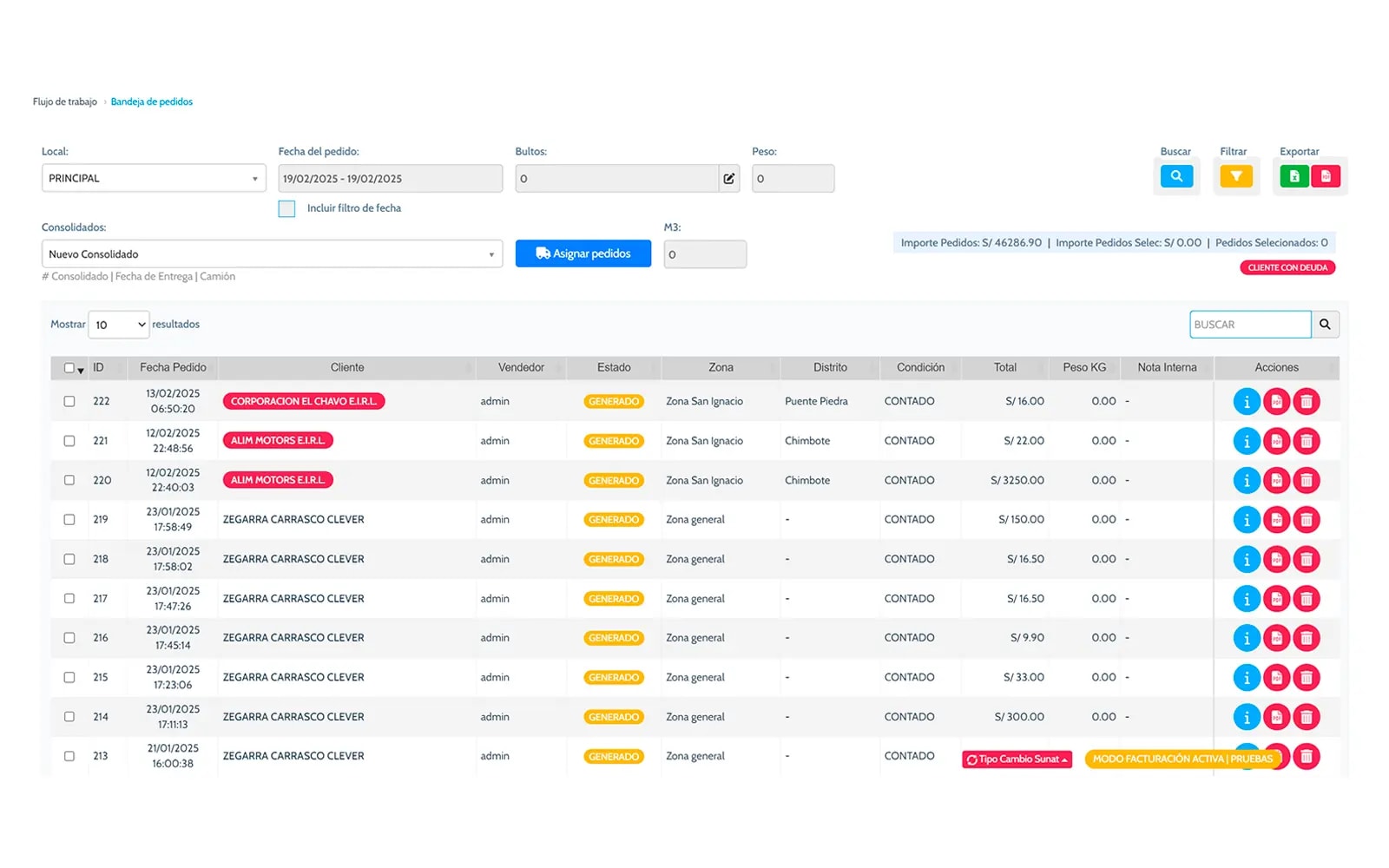Select checkbox for order 215
This screenshot has width=1389, height=868.
(x=69, y=677)
